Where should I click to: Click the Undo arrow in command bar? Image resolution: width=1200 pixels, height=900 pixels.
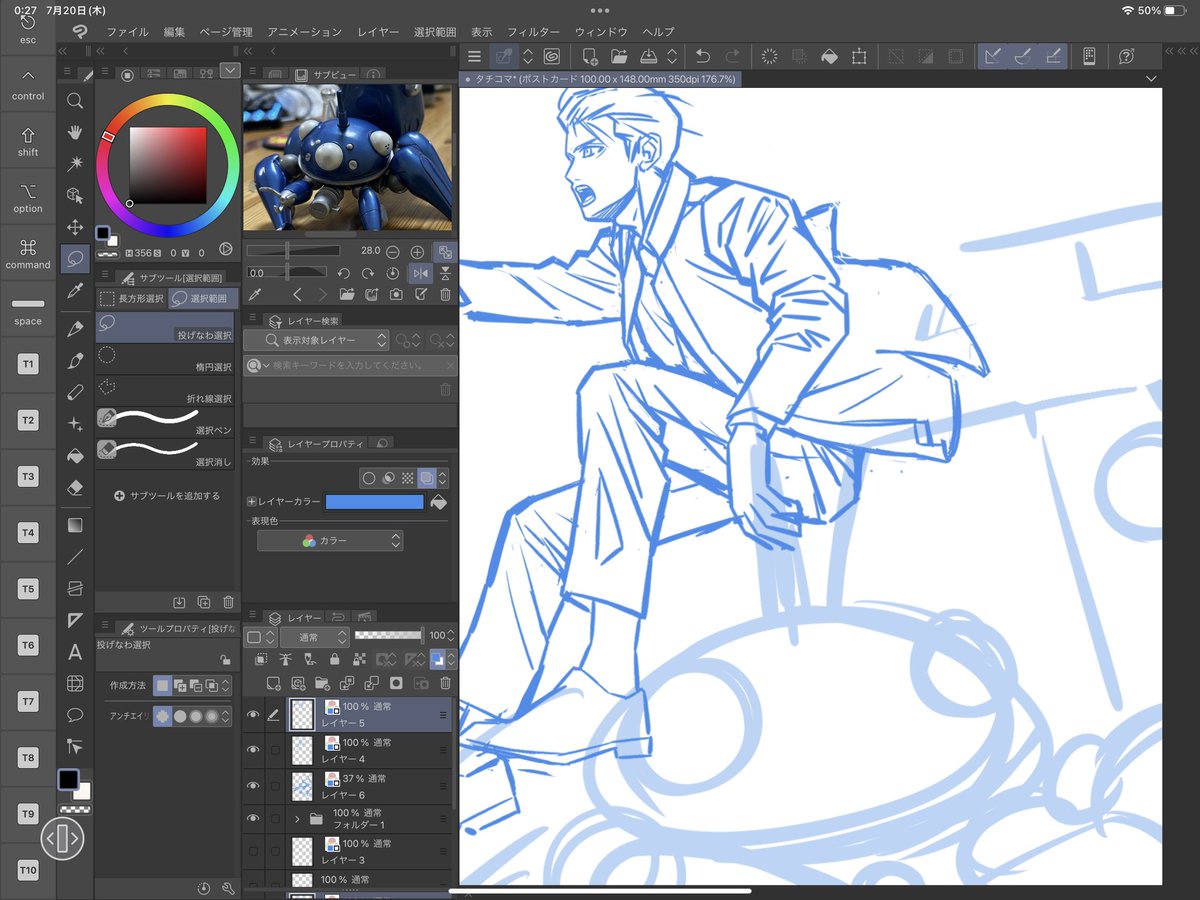pos(702,57)
